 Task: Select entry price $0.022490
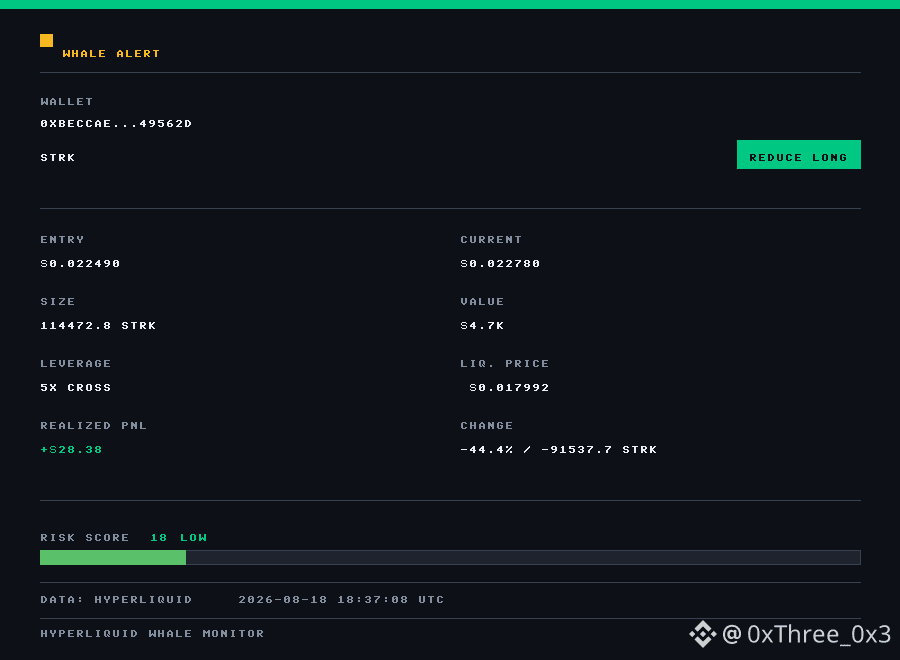(x=80, y=263)
